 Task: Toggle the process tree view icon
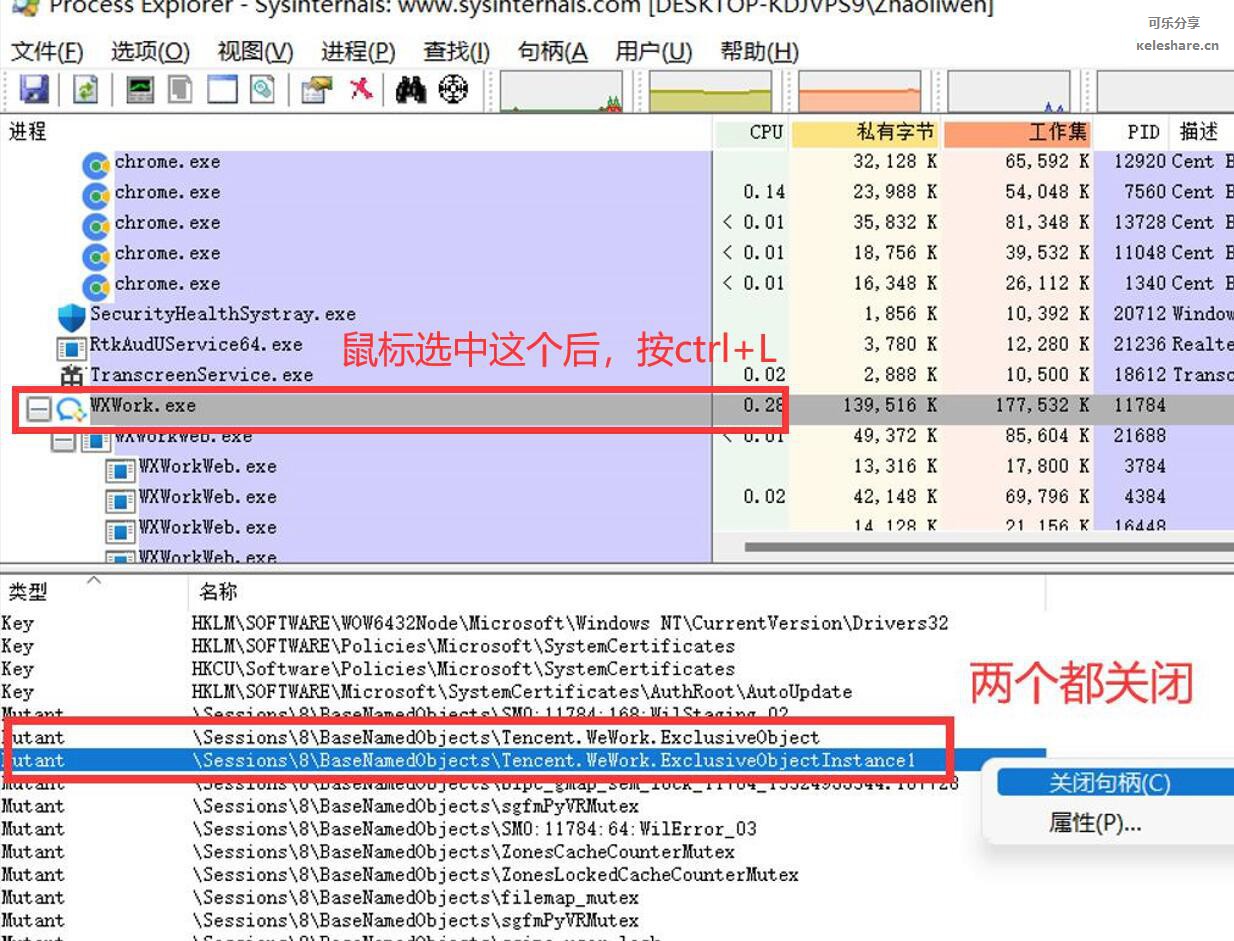[180, 90]
